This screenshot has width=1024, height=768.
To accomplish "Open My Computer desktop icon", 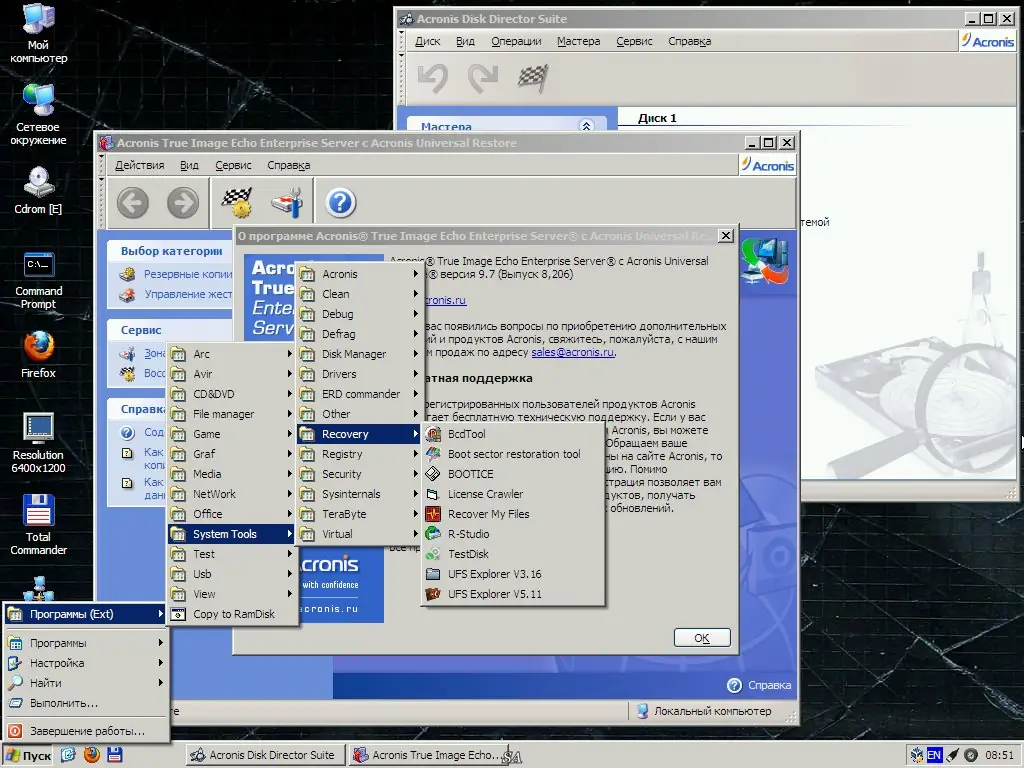I will pyautogui.click(x=38, y=33).
